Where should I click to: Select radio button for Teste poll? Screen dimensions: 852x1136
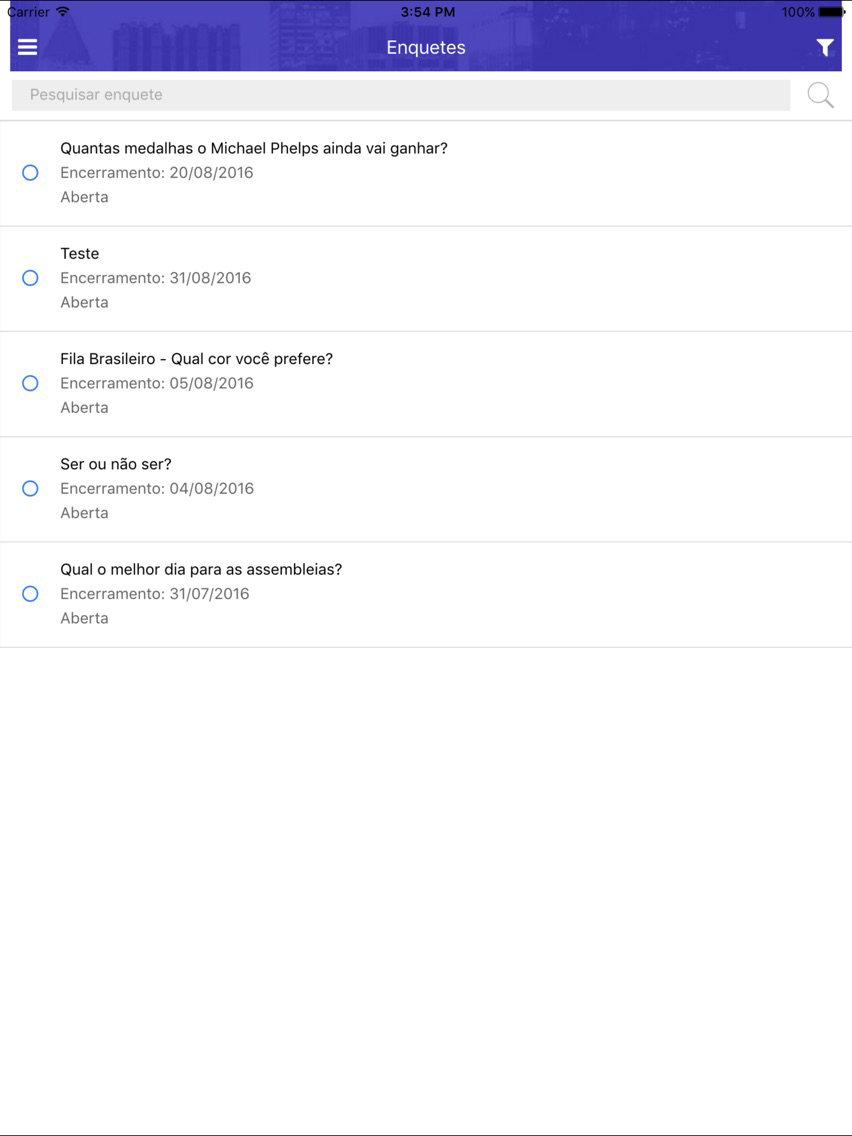[30, 277]
